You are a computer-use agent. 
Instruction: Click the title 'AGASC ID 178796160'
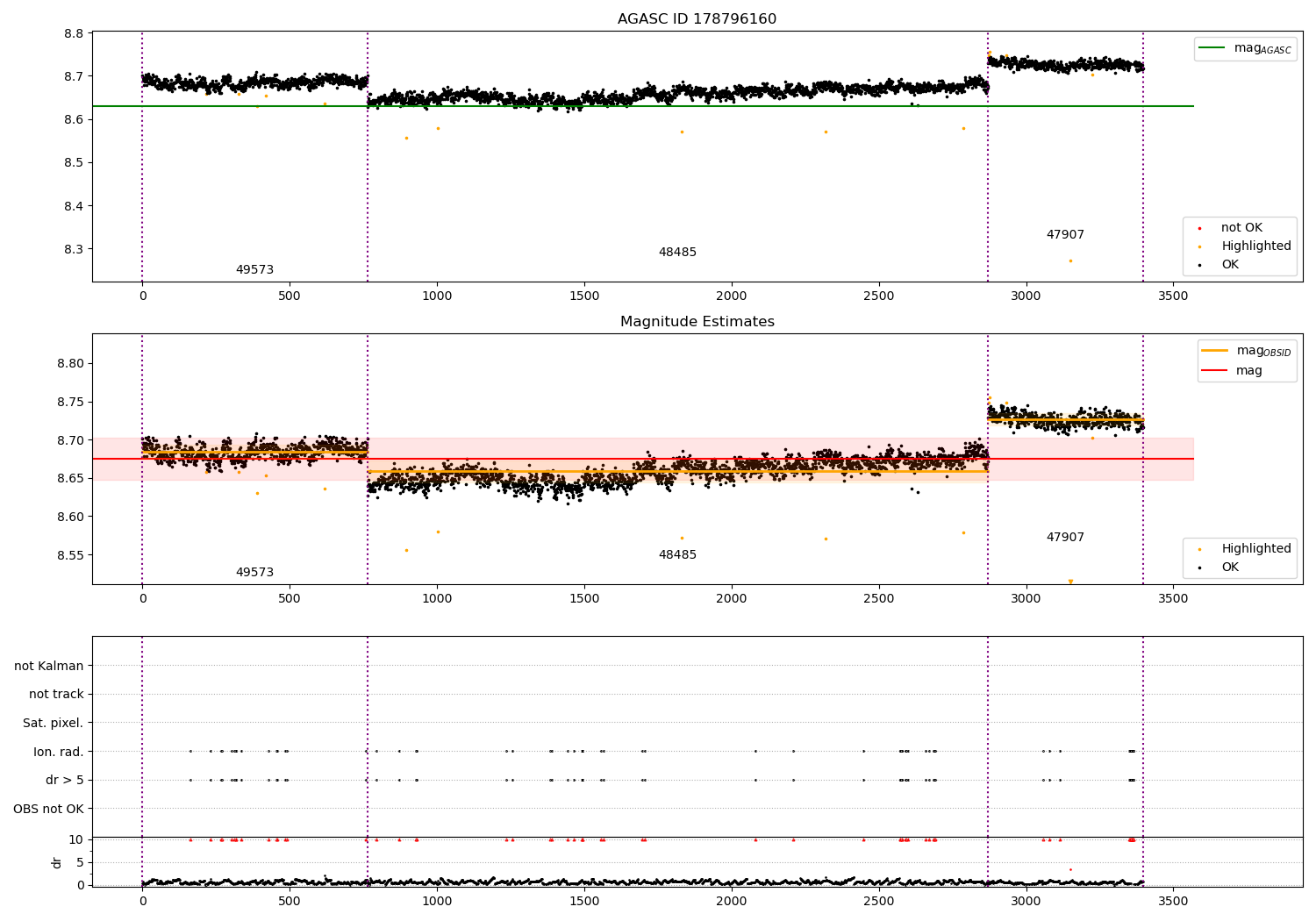tap(697, 19)
